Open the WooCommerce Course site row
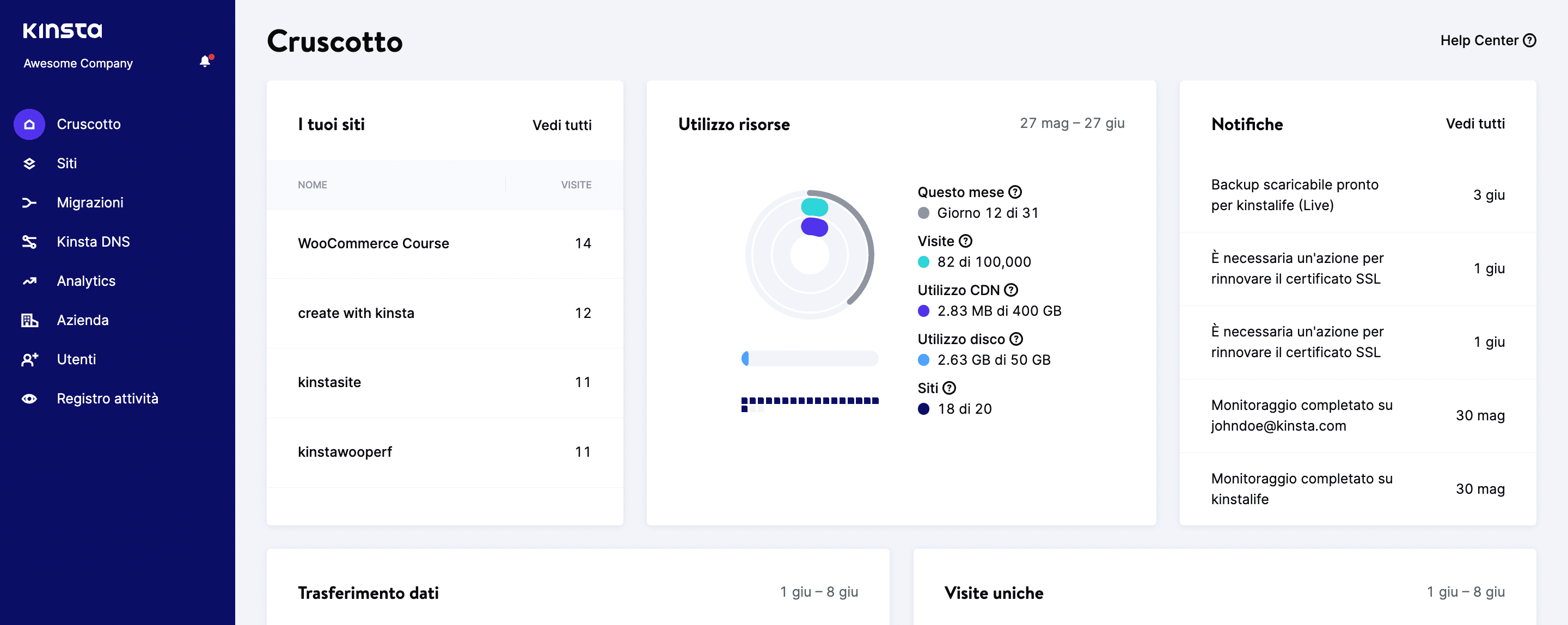 coord(373,243)
